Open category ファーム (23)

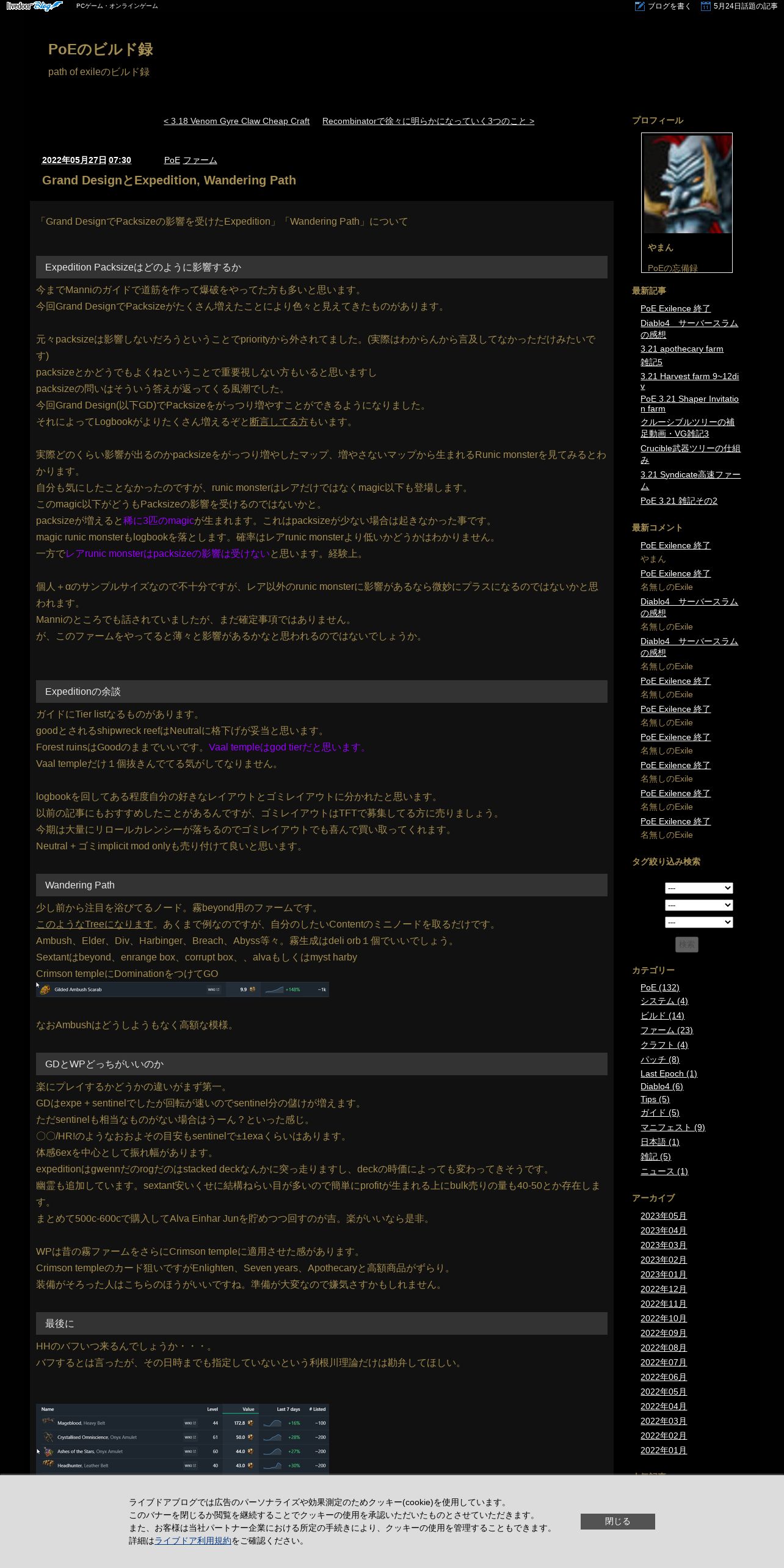click(667, 1030)
